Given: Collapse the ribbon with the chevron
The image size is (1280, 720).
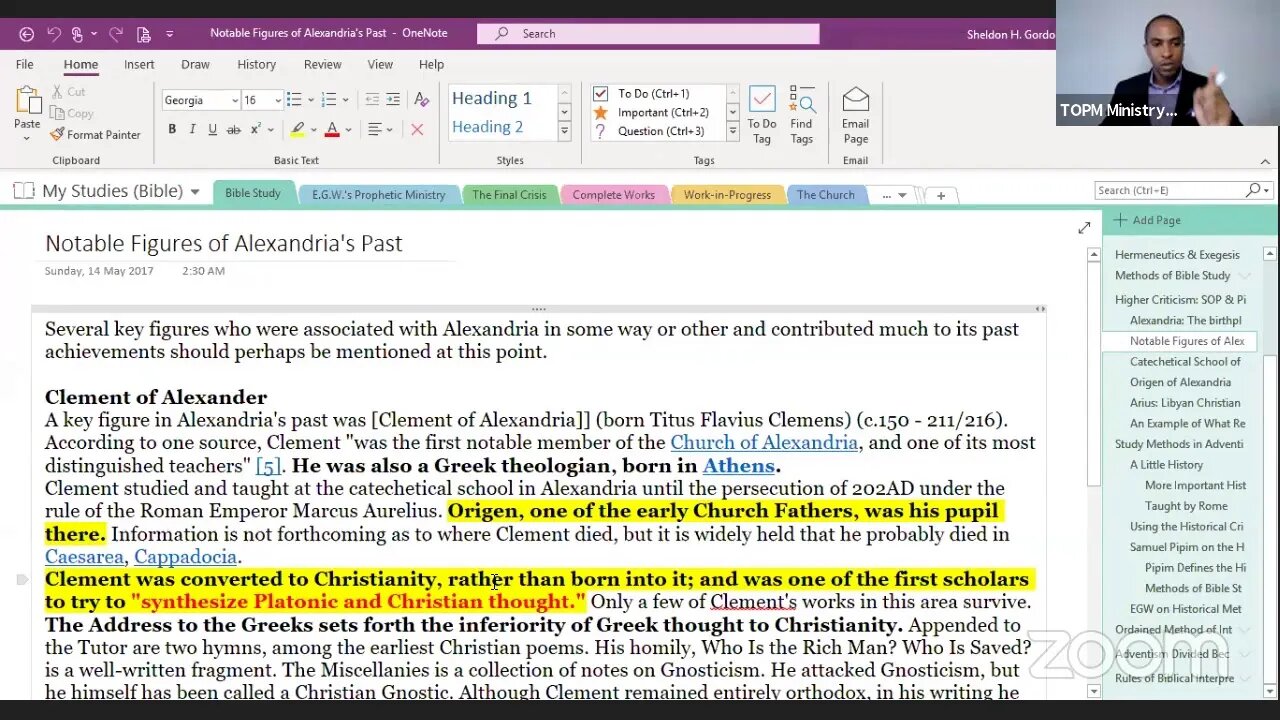Looking at the screenshot, I should [1265, 162].
